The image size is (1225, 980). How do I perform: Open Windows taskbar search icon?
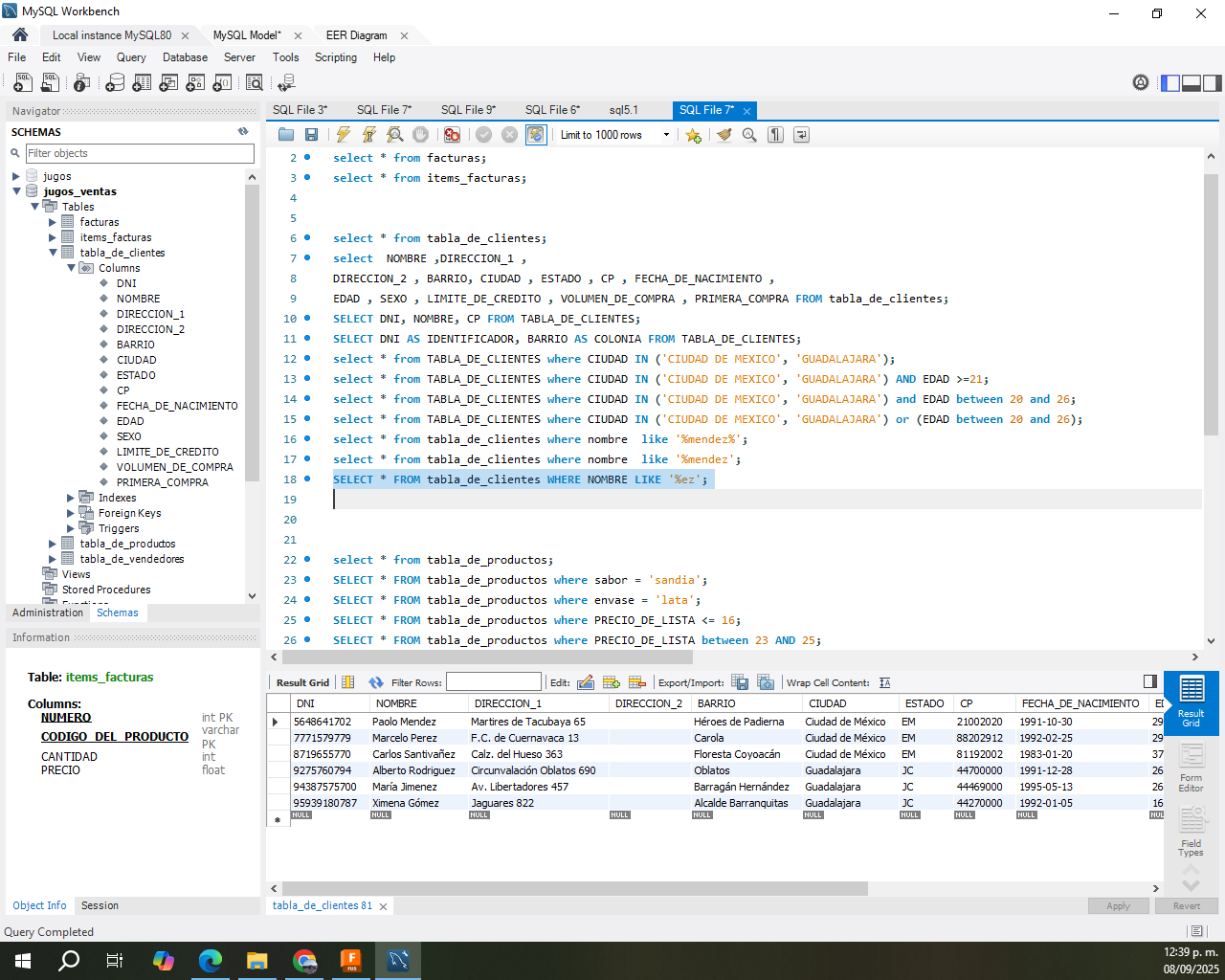(x=69, y=960)
